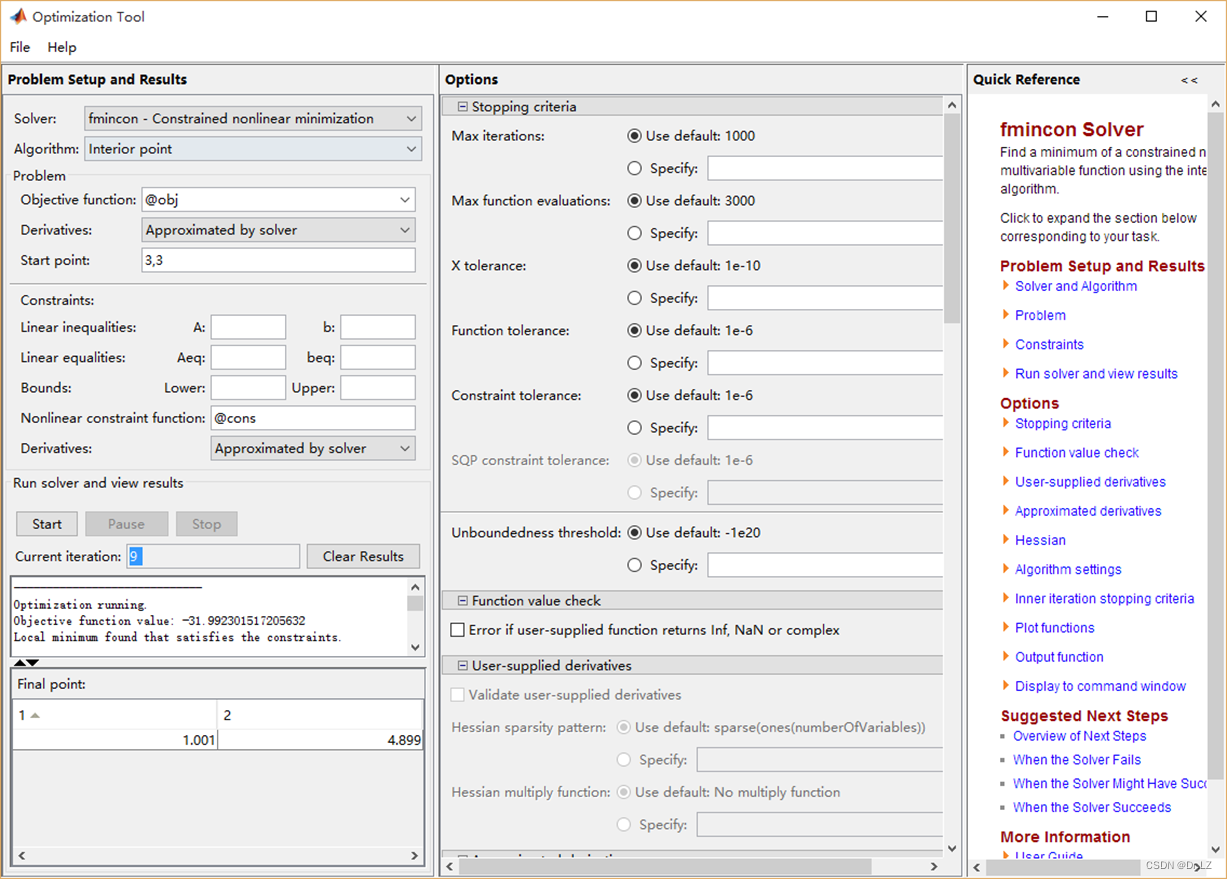Select Use default: 1e-10 for X tolerance

pyautogui.click(x=634, y=266)
